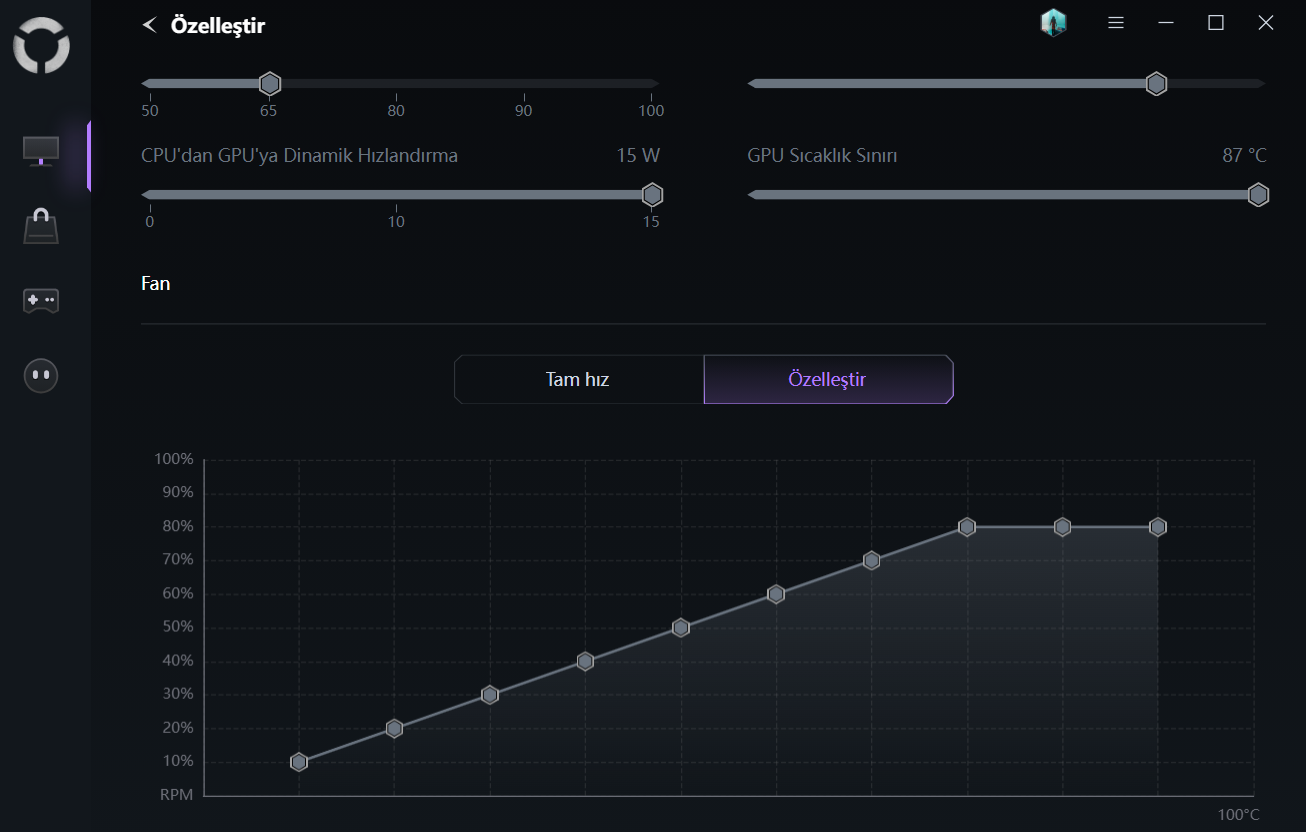Open the shopping bag store in sidebar
The image size is (1306, 832).
pyautogui.click(x=41, y=225)
